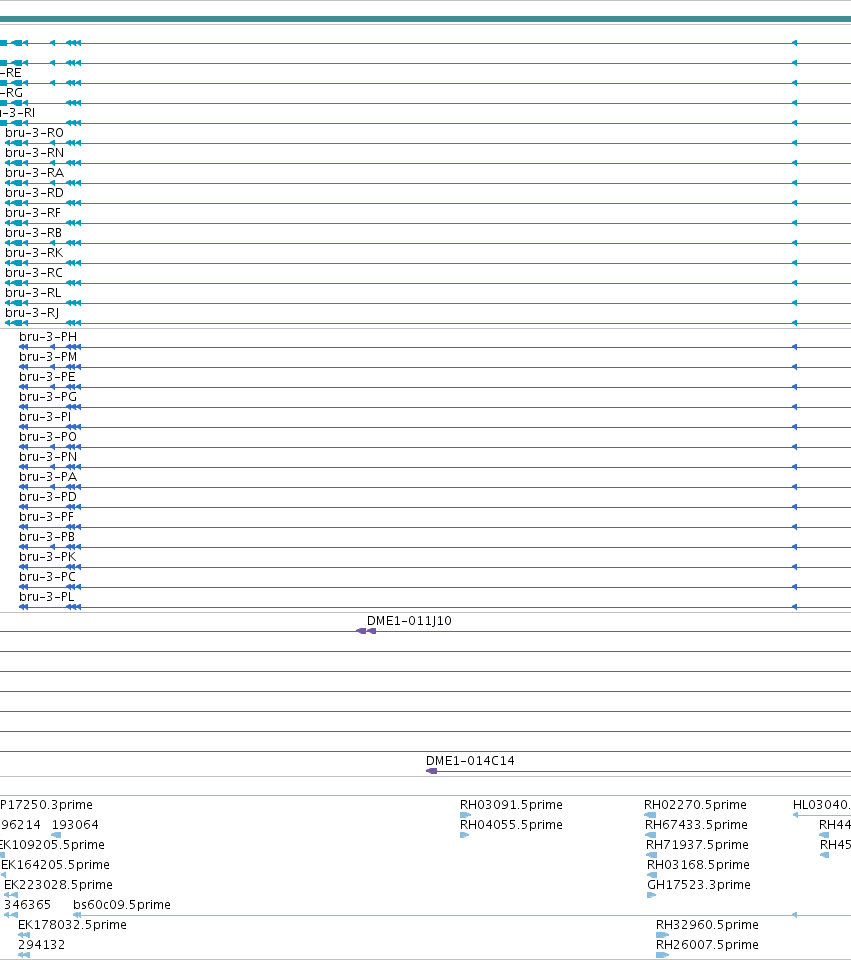Select the bru-3-RF transcript label
The image size is (851, 960).
[x=33, y=213]
